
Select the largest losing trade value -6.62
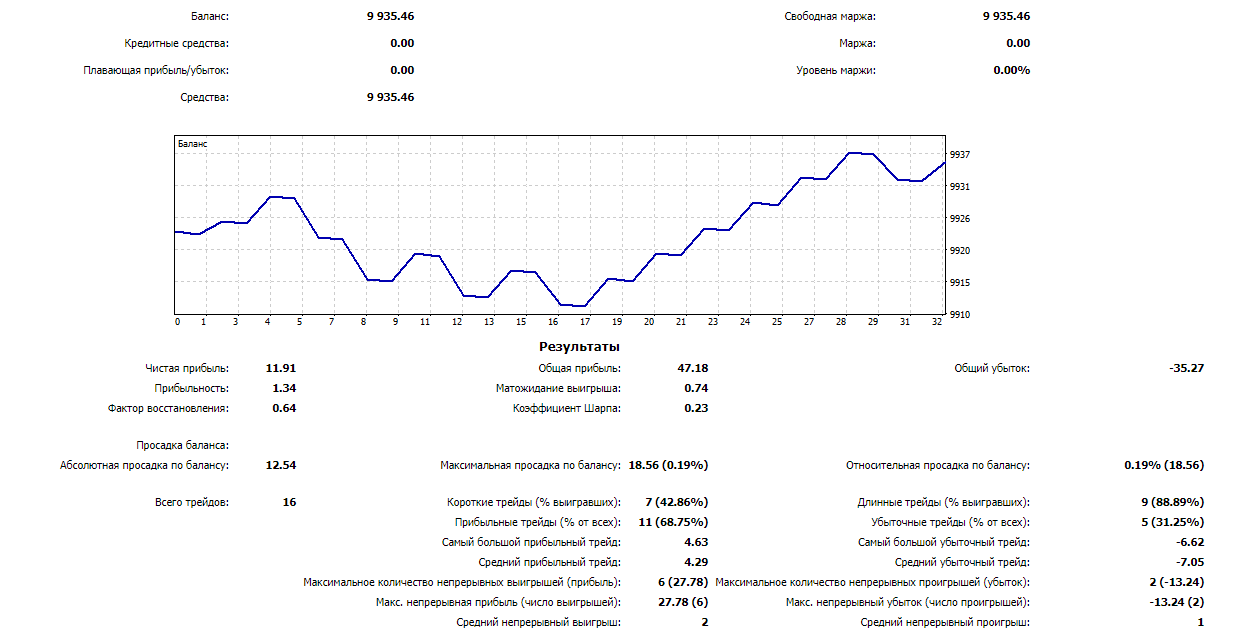1190,542
